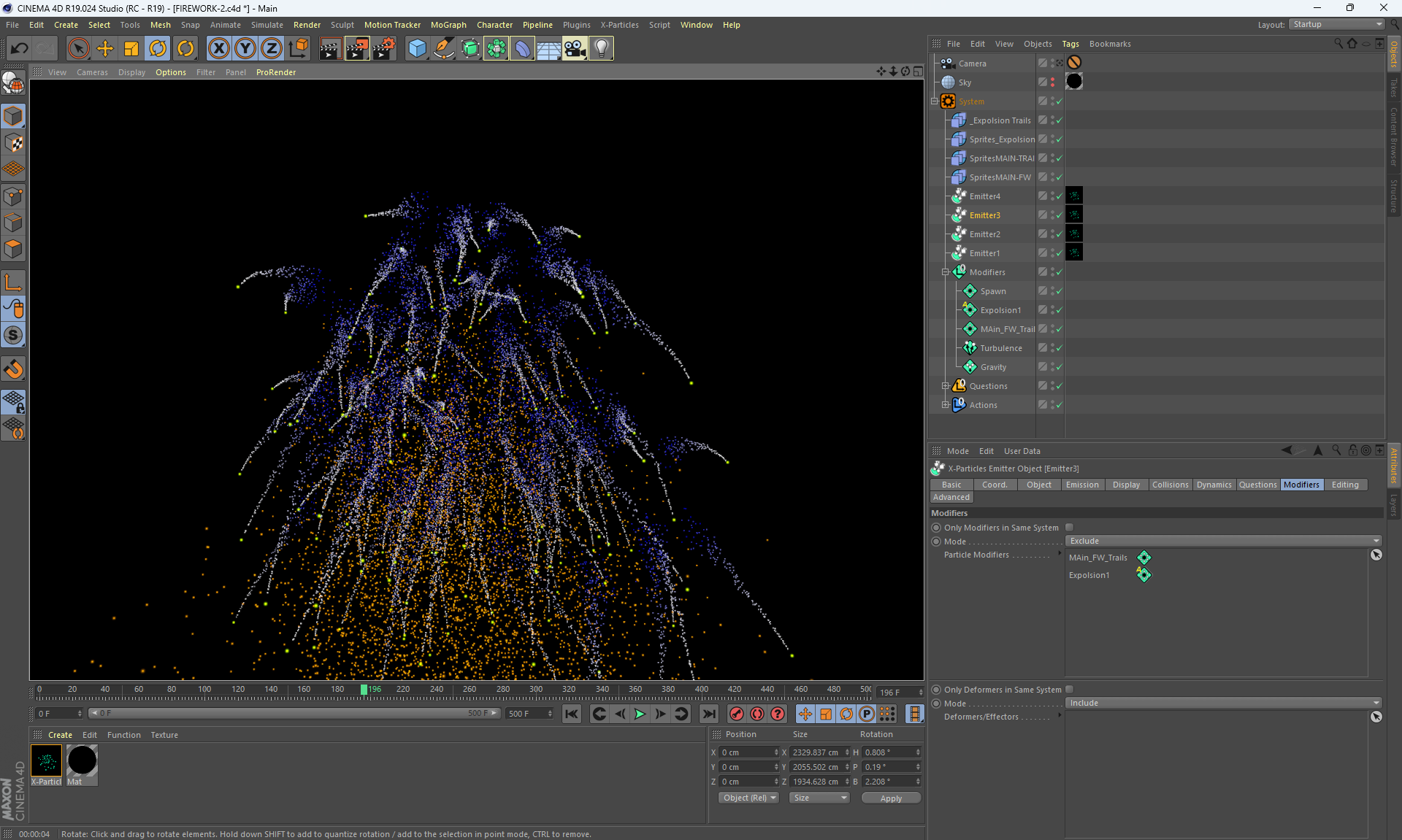Enable Only Modifiers in Same System checkbox
This screenshot has width=1402, height=840.
(x=1069, y=528)
